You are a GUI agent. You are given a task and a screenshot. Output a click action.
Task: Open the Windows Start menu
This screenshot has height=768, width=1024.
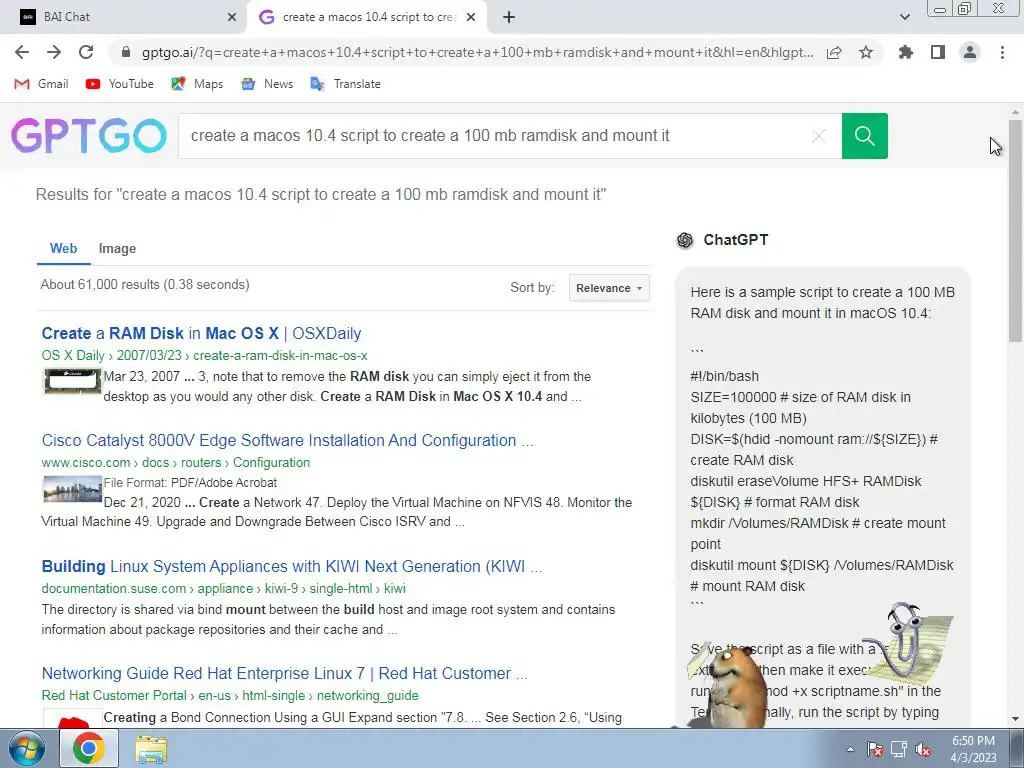coord(26,748)
